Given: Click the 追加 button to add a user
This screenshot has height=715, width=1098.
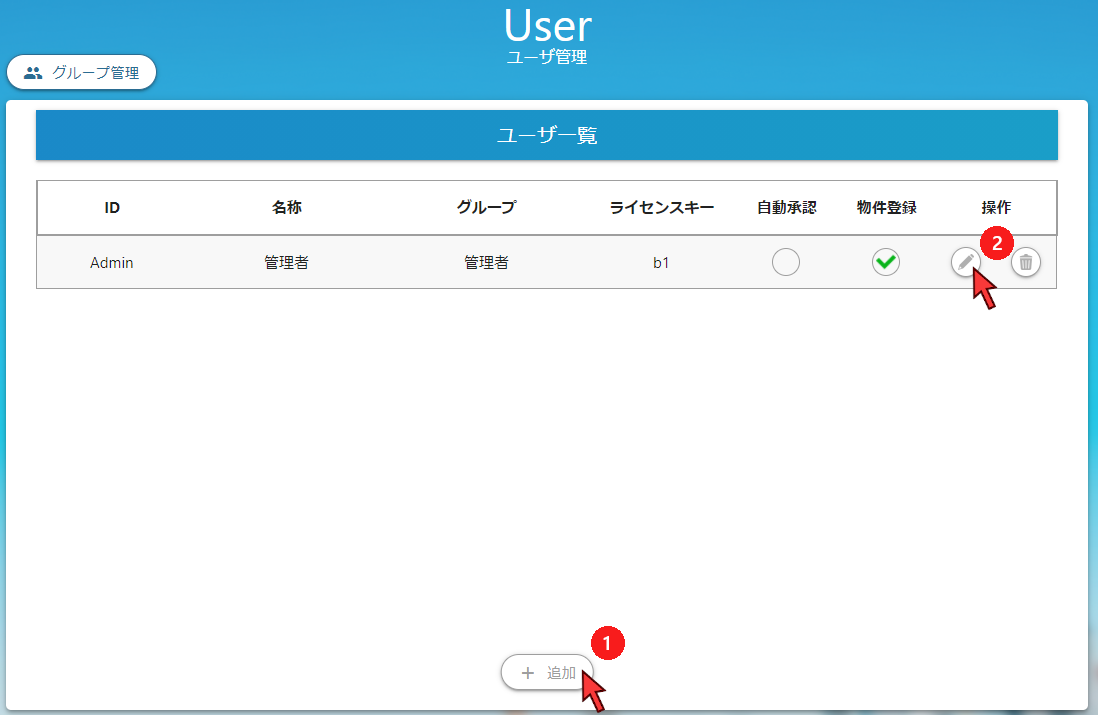Looking at the screenshot, I should click(547, 672).
